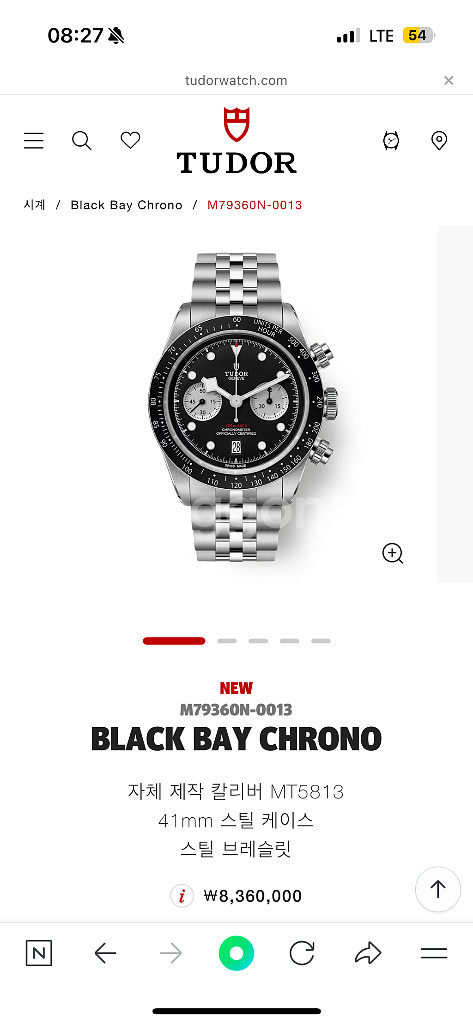Tap the search magnifier icon

tap(82, 140)
